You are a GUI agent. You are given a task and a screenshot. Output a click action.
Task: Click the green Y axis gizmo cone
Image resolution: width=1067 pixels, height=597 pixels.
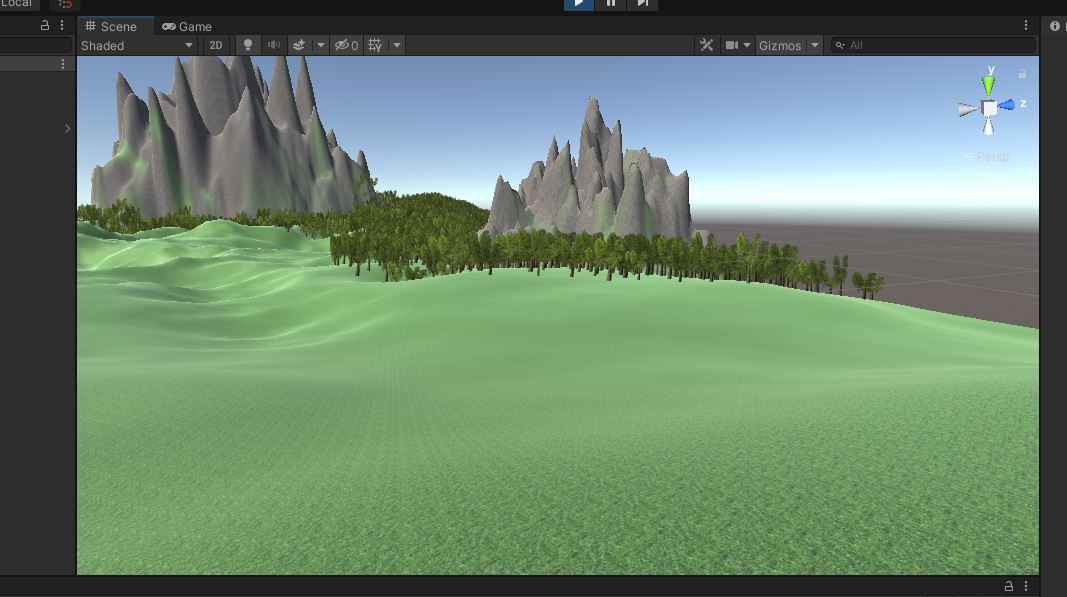click(x=989, y=84)
